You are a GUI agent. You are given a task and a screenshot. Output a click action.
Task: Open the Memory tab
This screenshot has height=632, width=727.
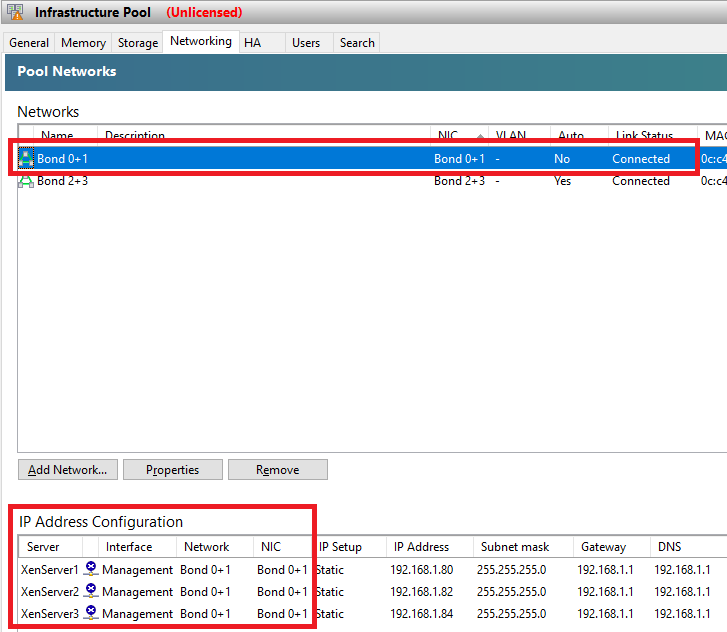point(83,43)
